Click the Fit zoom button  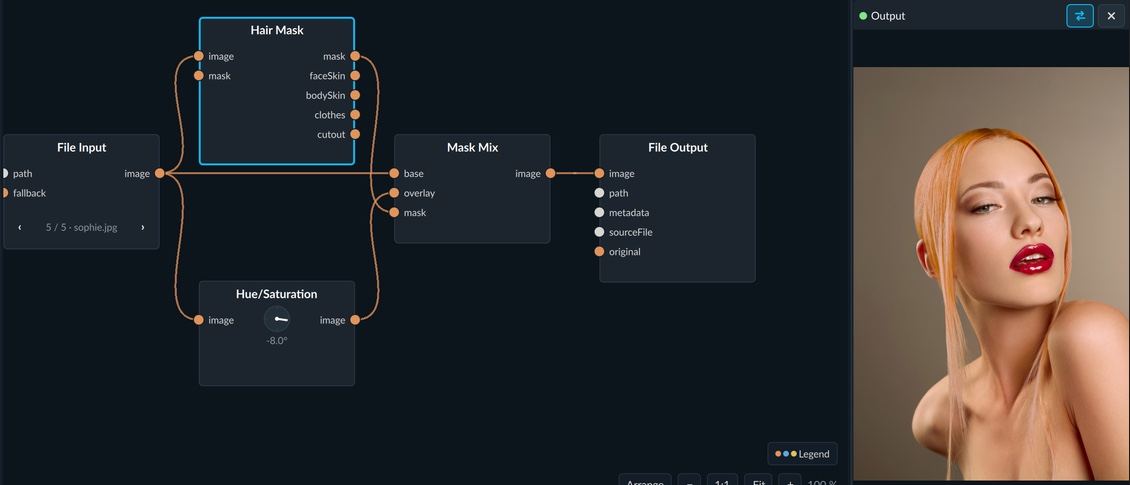(x=758, y=481)
